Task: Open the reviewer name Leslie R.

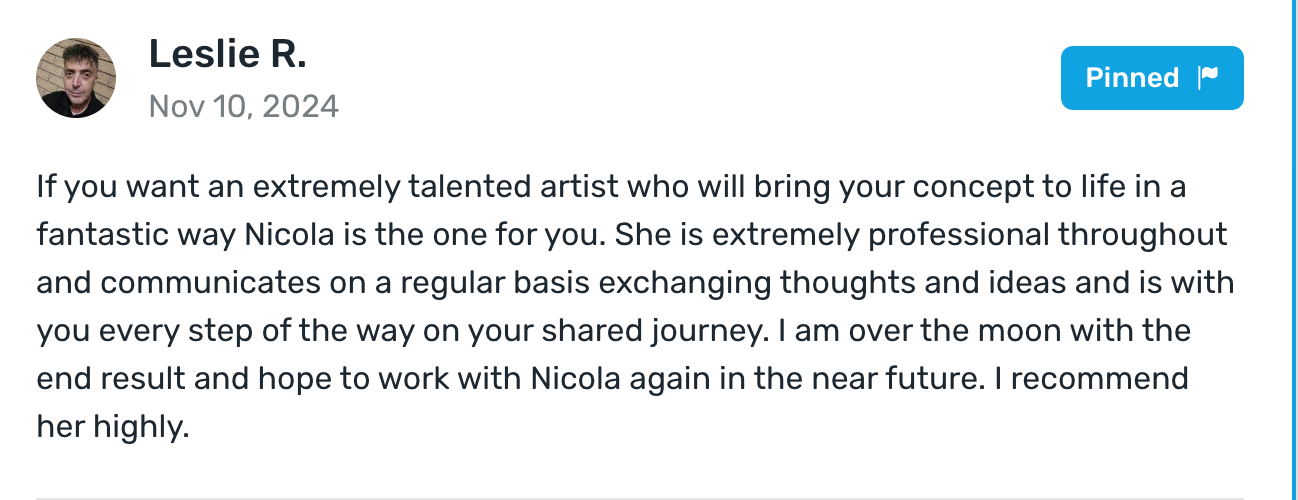Action: pyautogui.click(x=227, y=55)
